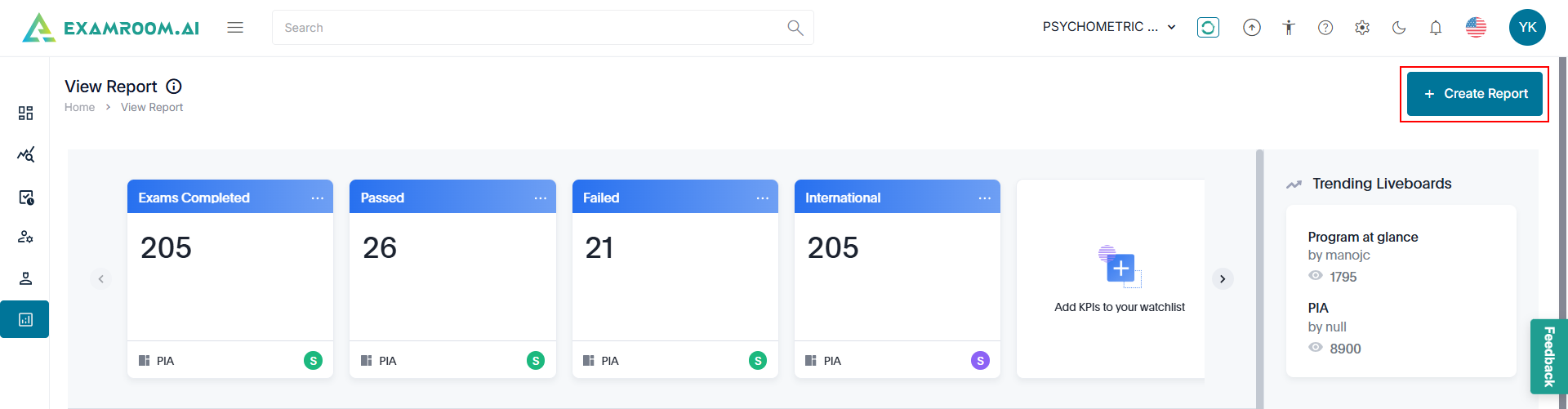Click the Create Report button
1568x409 pixels.
(1474, 94)
